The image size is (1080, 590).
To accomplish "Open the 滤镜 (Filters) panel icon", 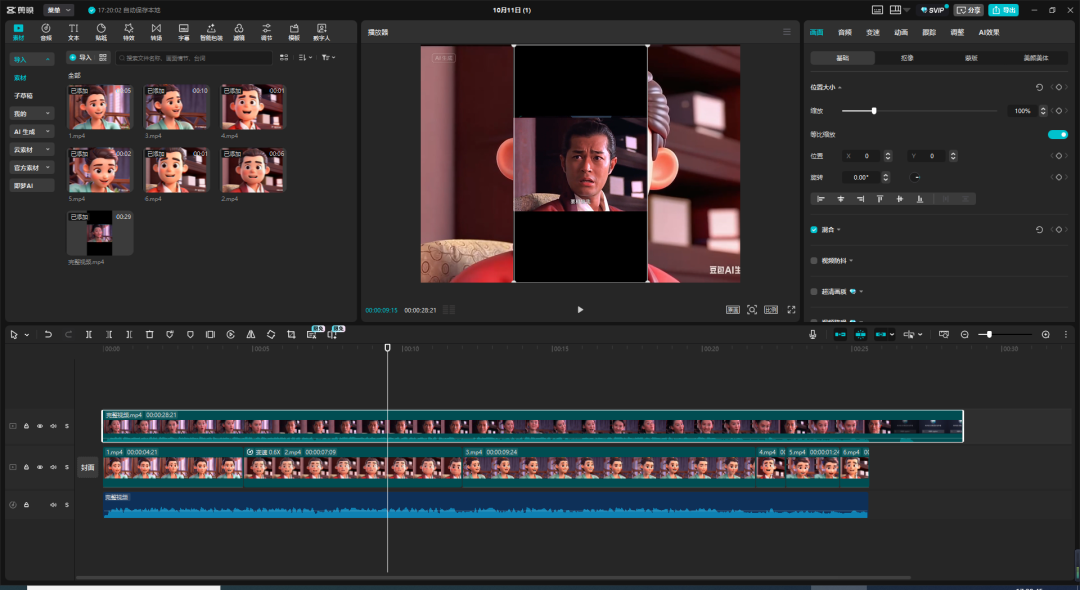I will pyautogui.click(x=239, y=32).
